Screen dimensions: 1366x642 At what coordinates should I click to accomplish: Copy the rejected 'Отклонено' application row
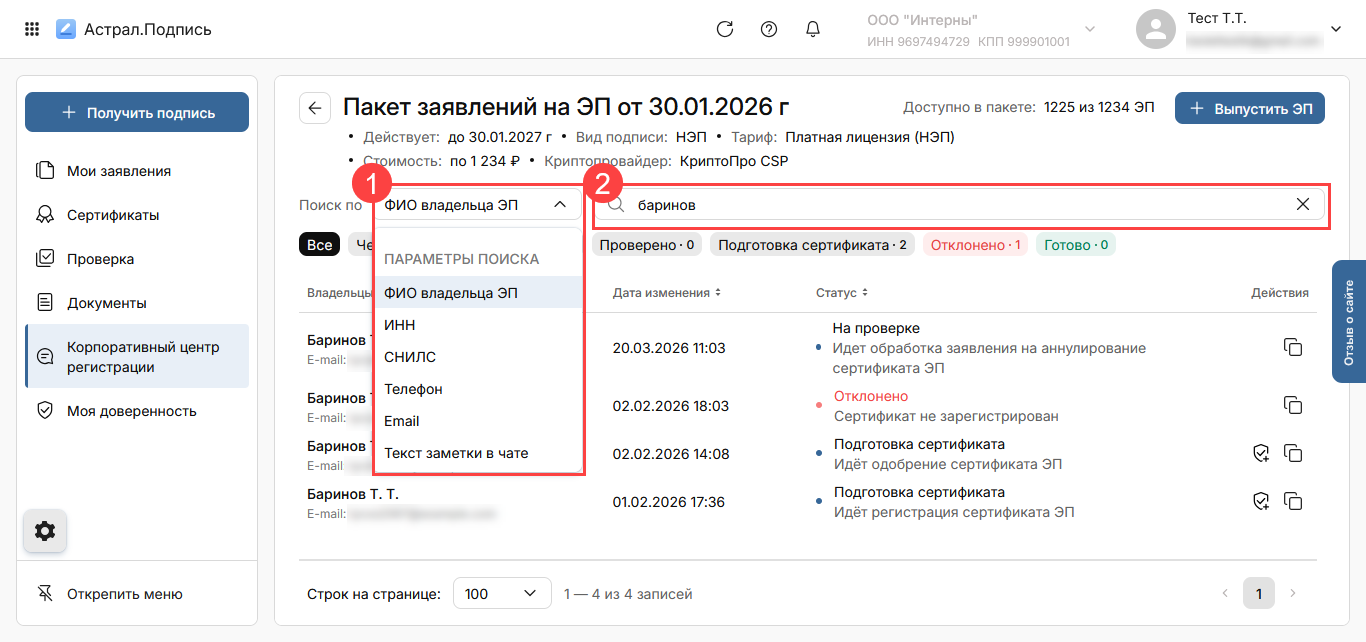click(1292, 405)
